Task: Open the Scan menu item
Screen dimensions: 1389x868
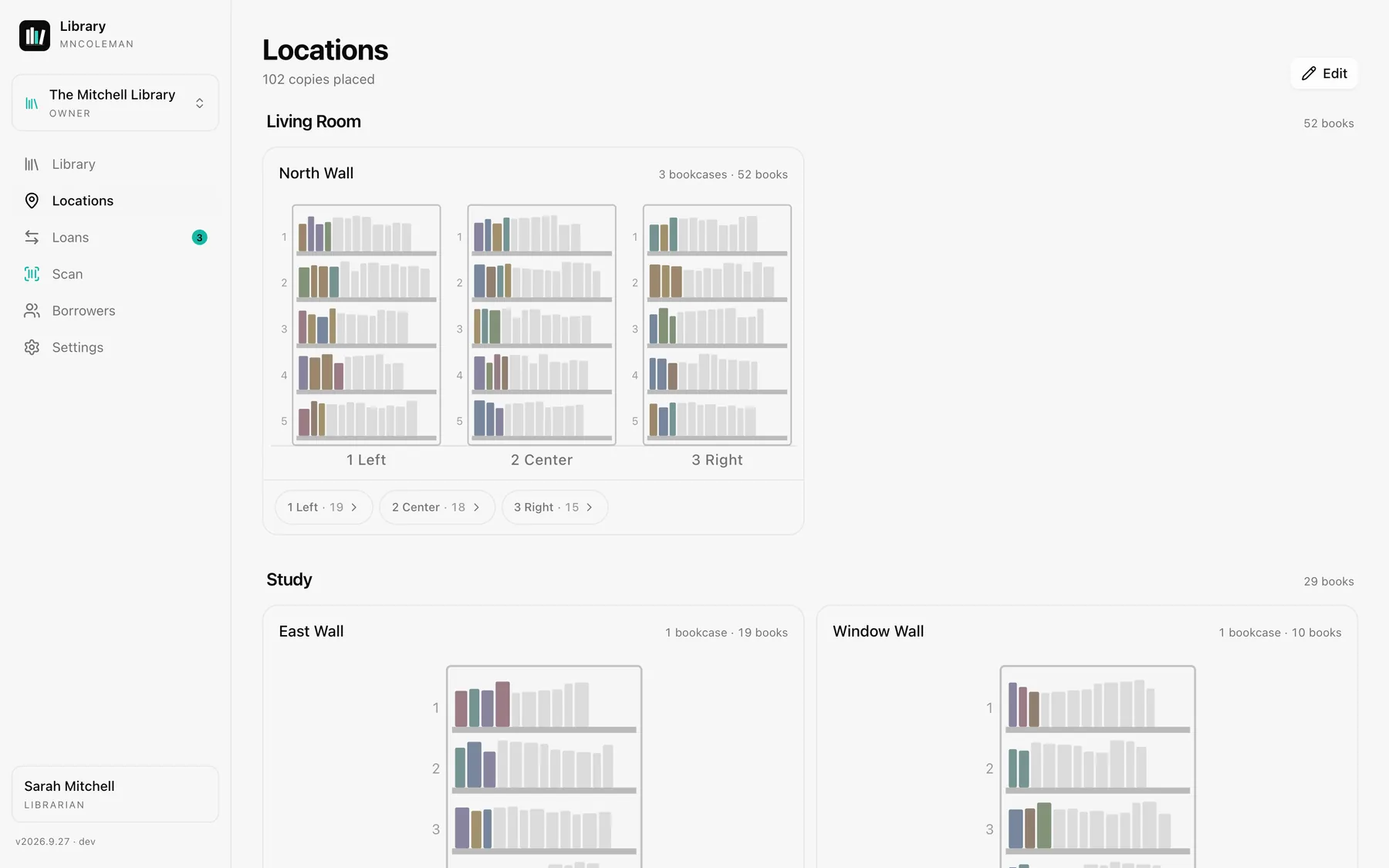Action: tap(116, 274)
